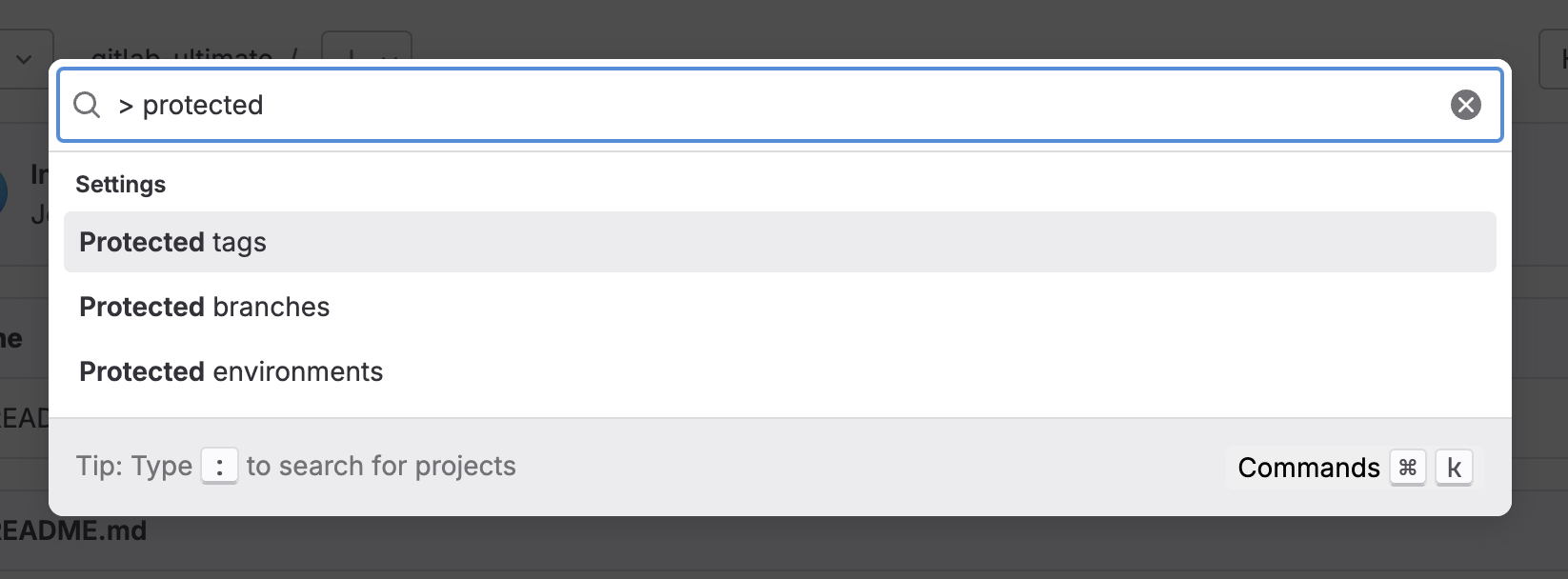Viewport: 1568px width, 579px height.
Task: Clear the search with the X icon
Action: point(1465,105)
